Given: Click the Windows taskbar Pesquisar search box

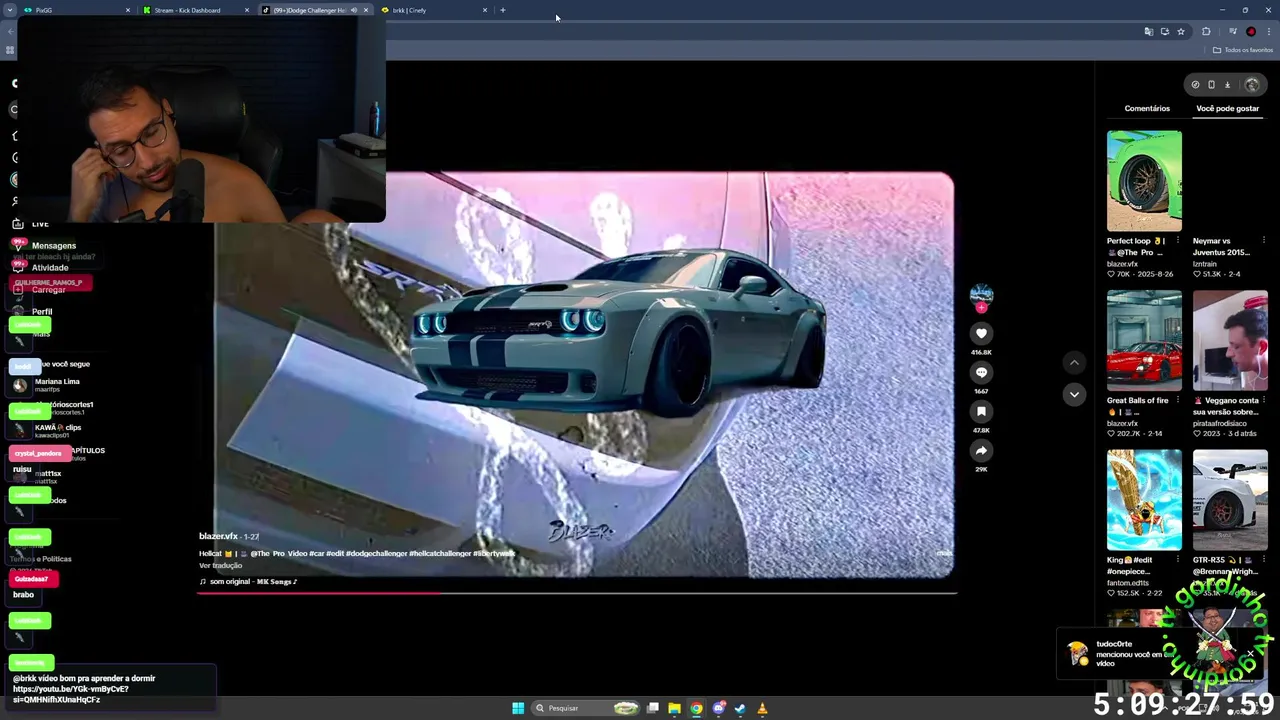Looking at the screenshot, I should pos(585,708).
